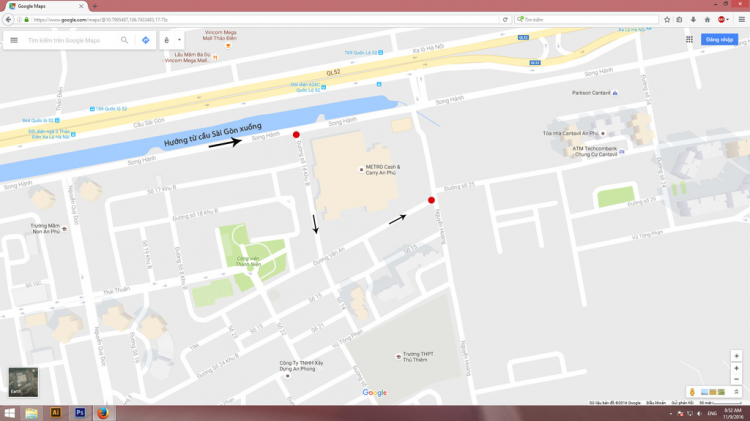The image size is (750, 421).
Task: Show my location on the map
Action: point(737,356)
